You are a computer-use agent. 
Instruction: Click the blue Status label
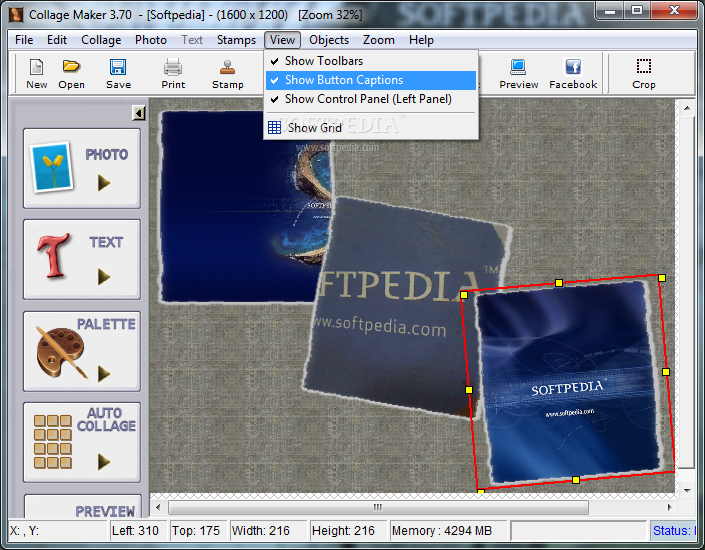coord(673,531)
